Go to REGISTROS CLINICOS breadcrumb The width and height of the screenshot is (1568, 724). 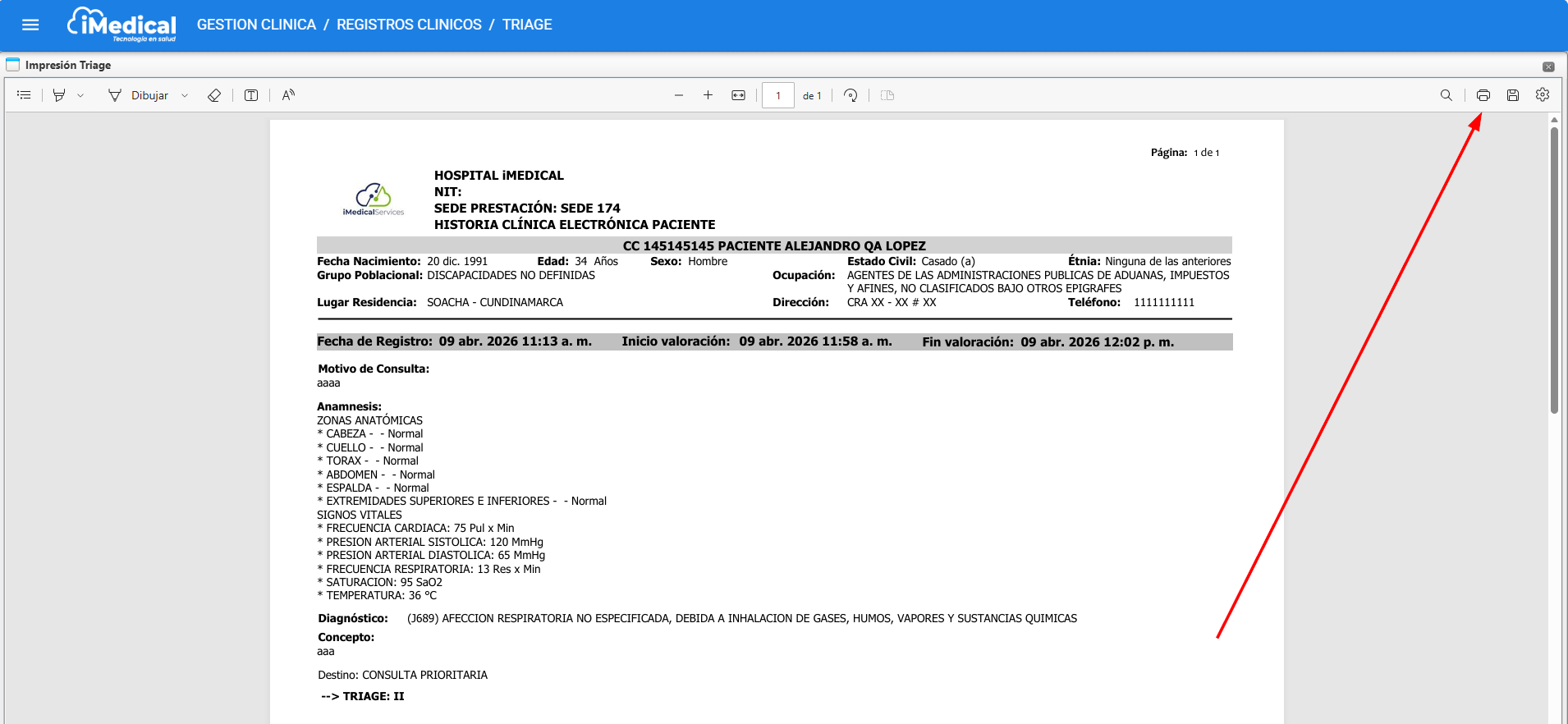(409, 25)
